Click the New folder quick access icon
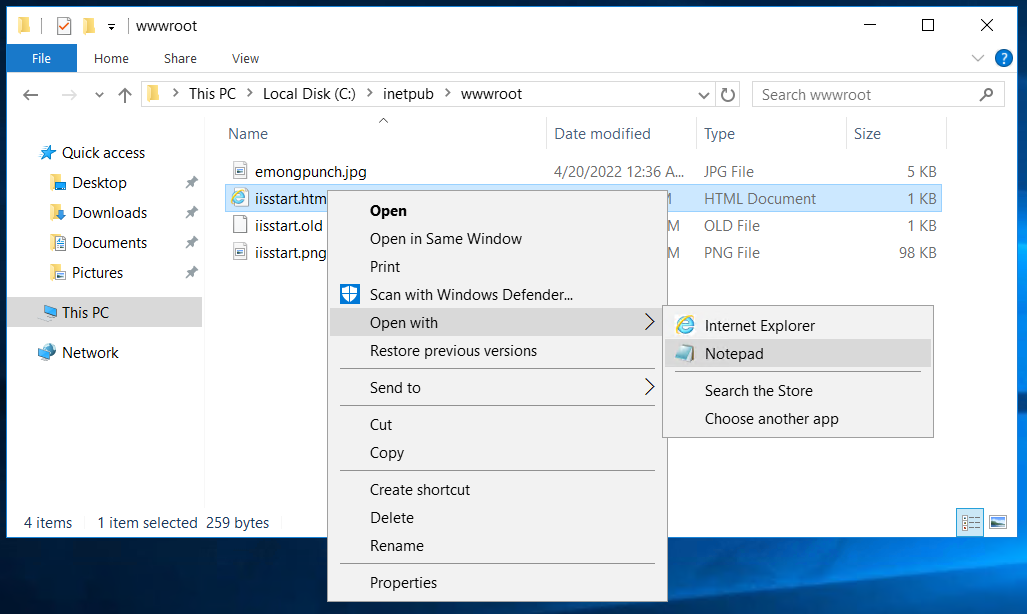The image size is (1027, 614). coord(89,26)
